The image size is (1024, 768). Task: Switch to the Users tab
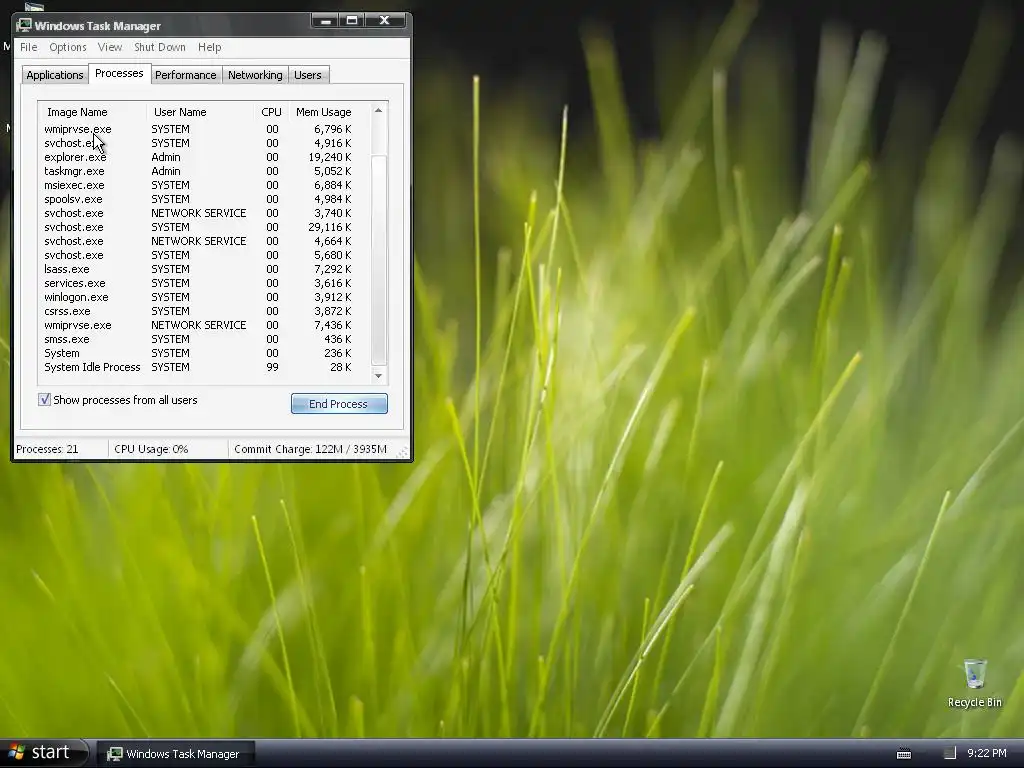(x=308, y=75)
